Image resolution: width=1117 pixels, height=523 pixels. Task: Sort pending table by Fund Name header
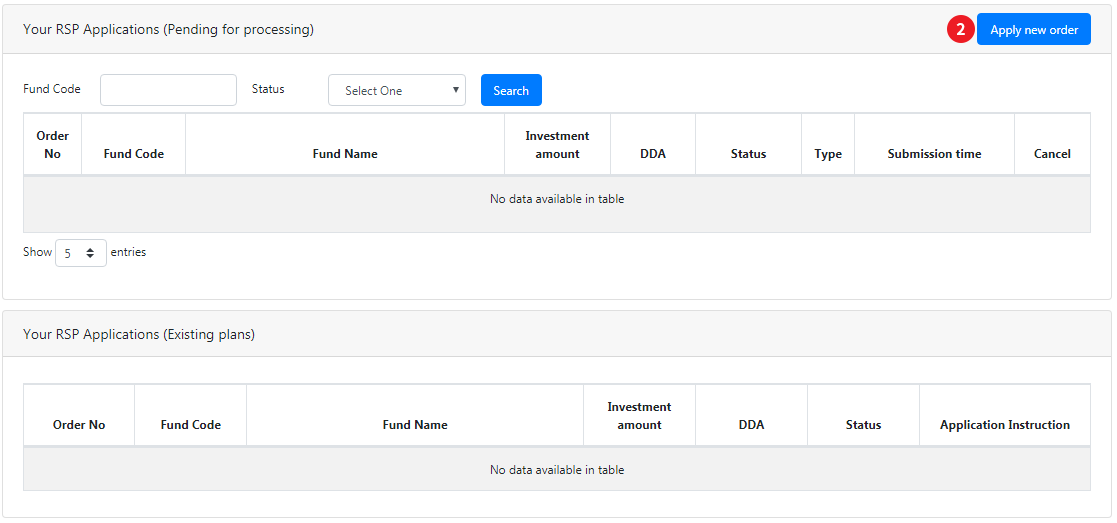pos(345,154)
